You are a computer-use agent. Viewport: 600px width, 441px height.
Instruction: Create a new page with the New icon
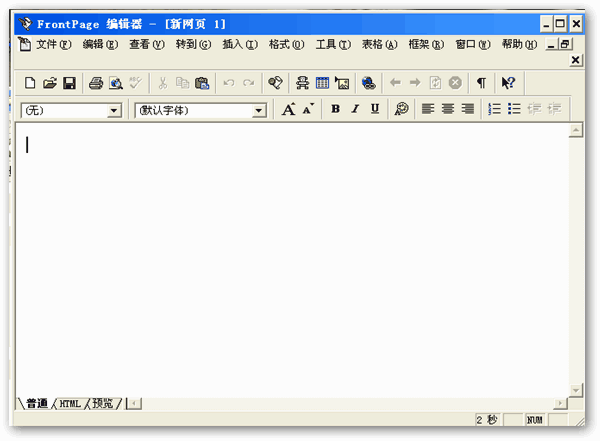[x=30, y=83]
